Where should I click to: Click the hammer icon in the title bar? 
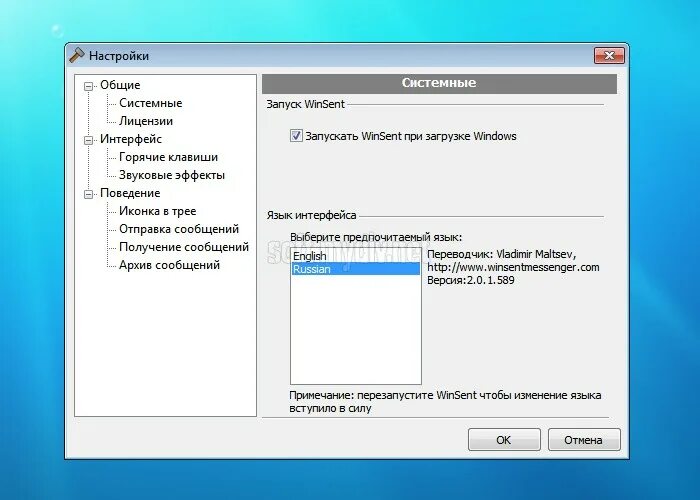(77, 55)
